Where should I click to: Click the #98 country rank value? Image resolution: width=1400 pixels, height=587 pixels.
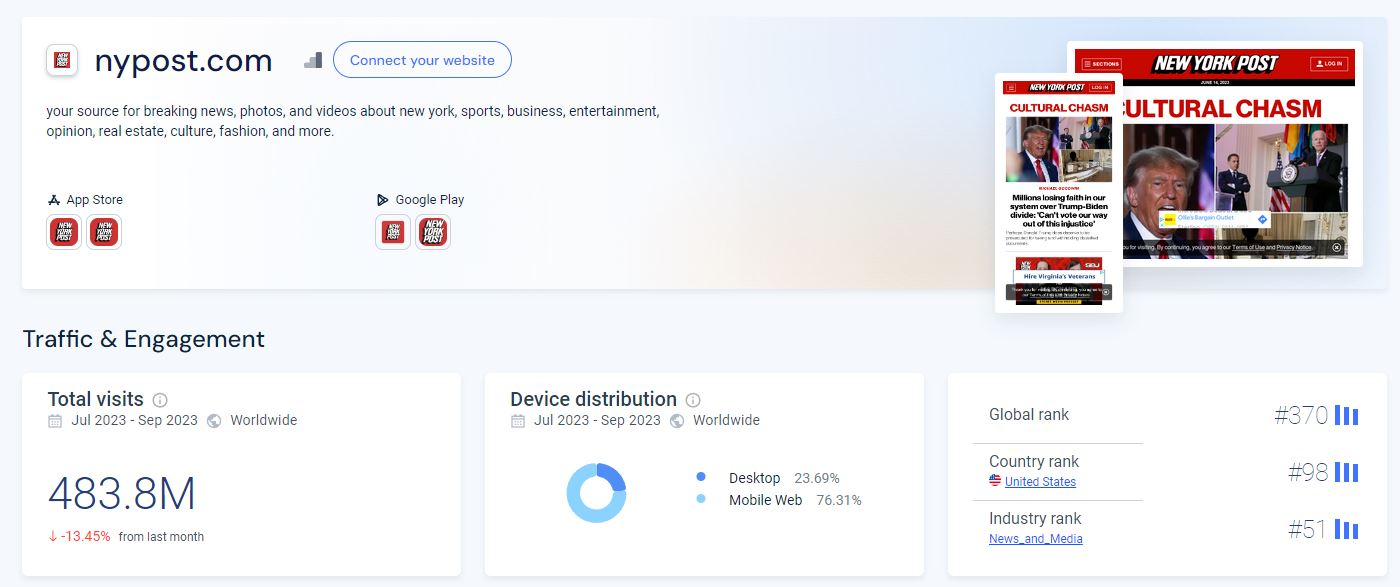[x=1308, y=472]
